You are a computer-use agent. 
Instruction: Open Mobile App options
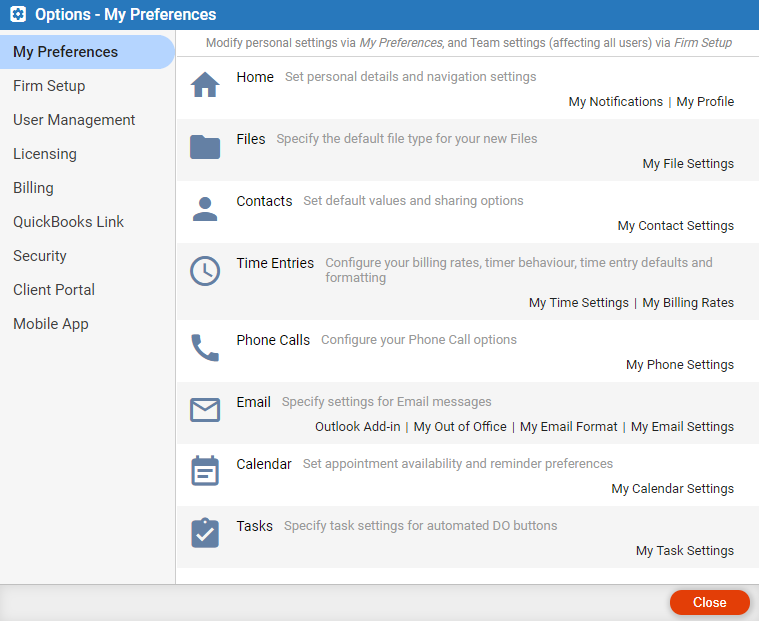tap(51, 324)
